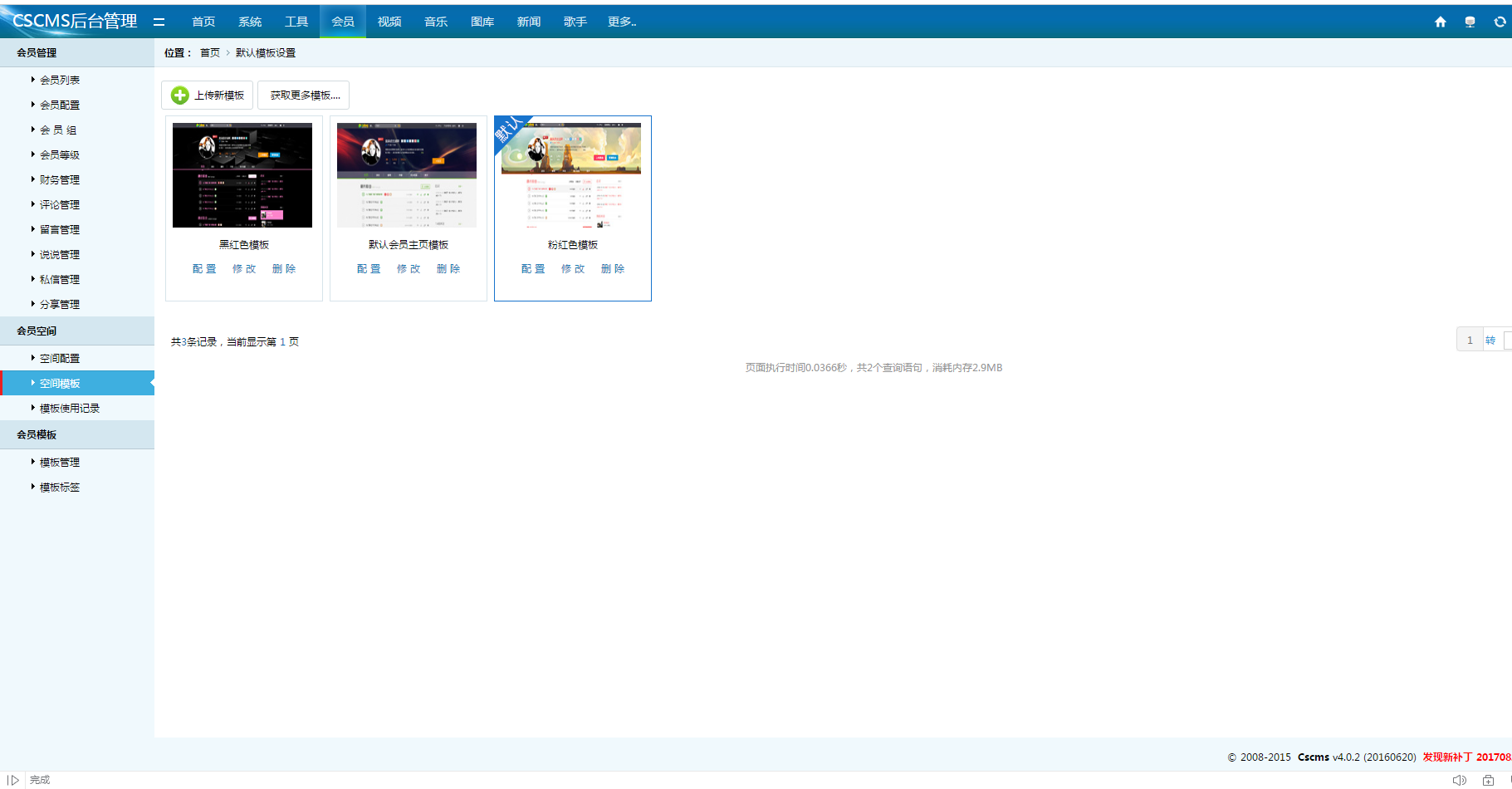Collapse the 会员空间 sidebar section
1512x789 pixels.
point(37,331)
